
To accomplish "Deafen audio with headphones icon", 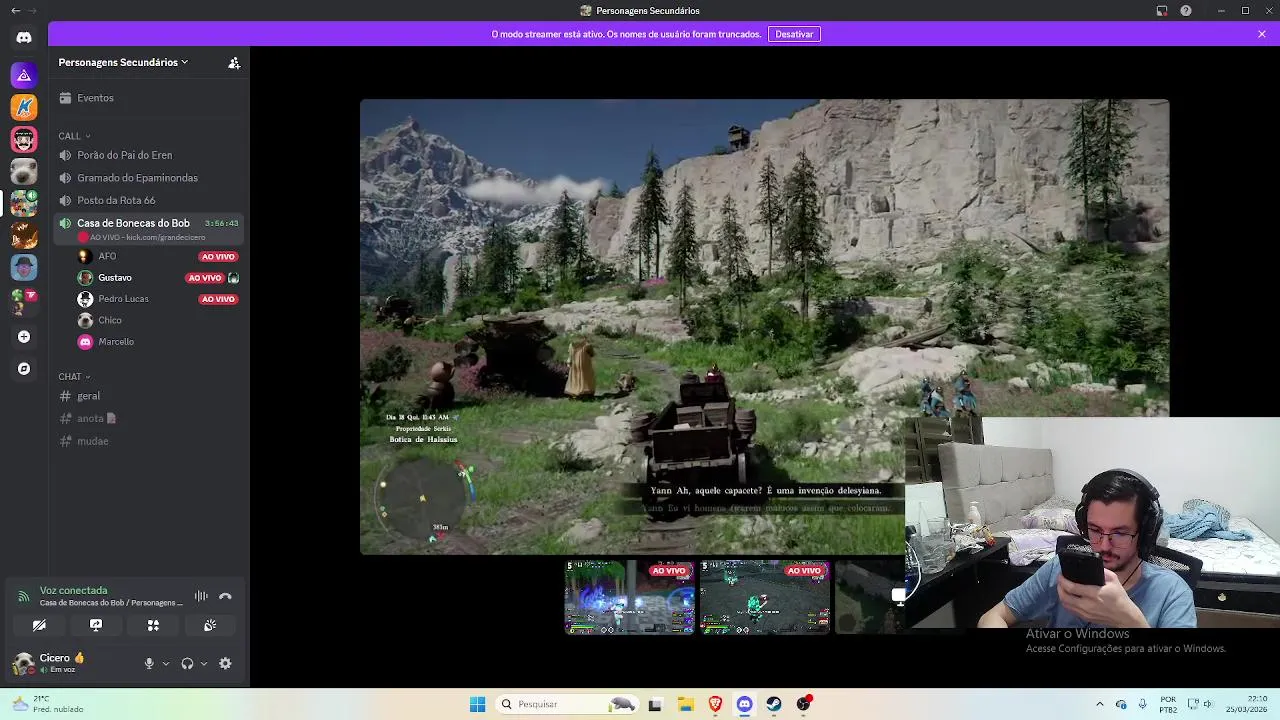I will [x=187, y=663].
